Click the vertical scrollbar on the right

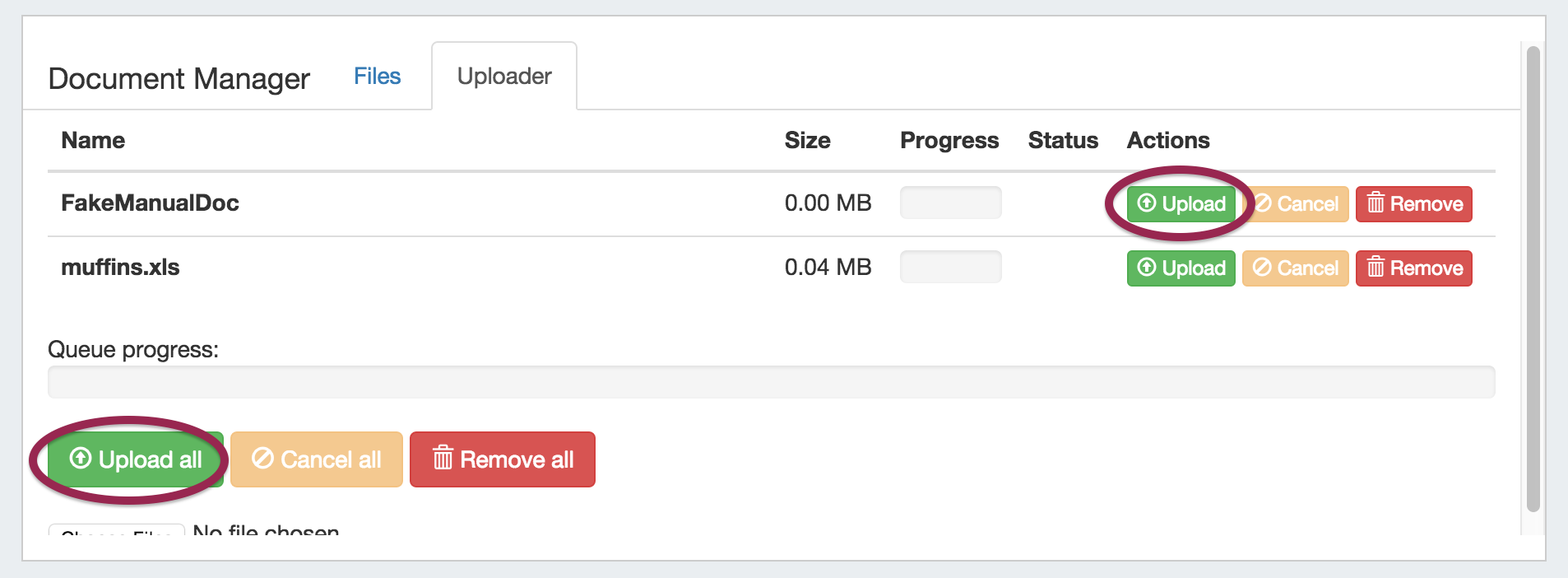pos(1533,280)
